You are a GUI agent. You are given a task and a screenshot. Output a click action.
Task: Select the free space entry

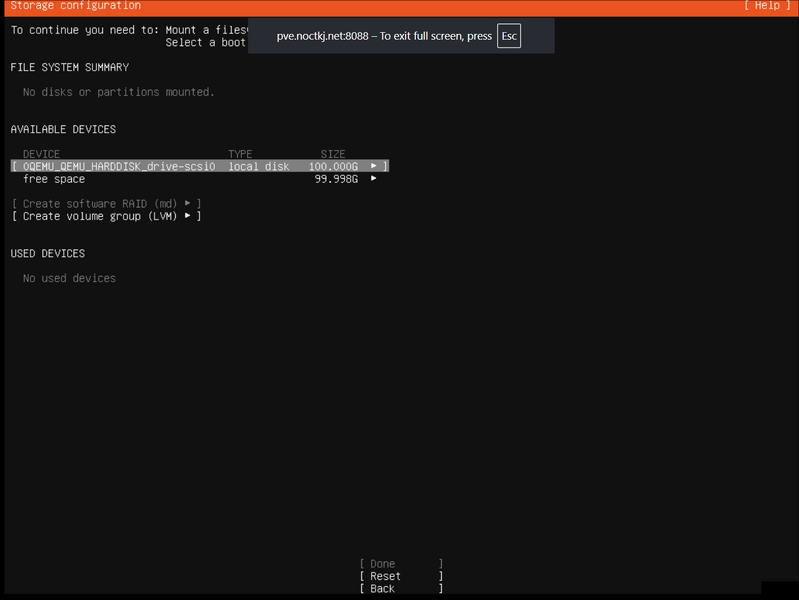tap(54, 179)
